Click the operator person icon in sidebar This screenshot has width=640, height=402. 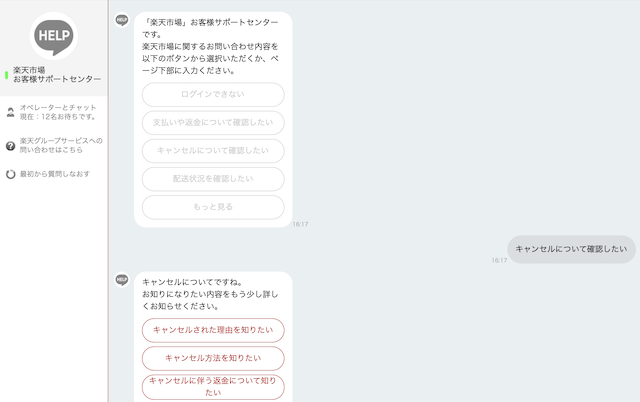coord(11,112)
